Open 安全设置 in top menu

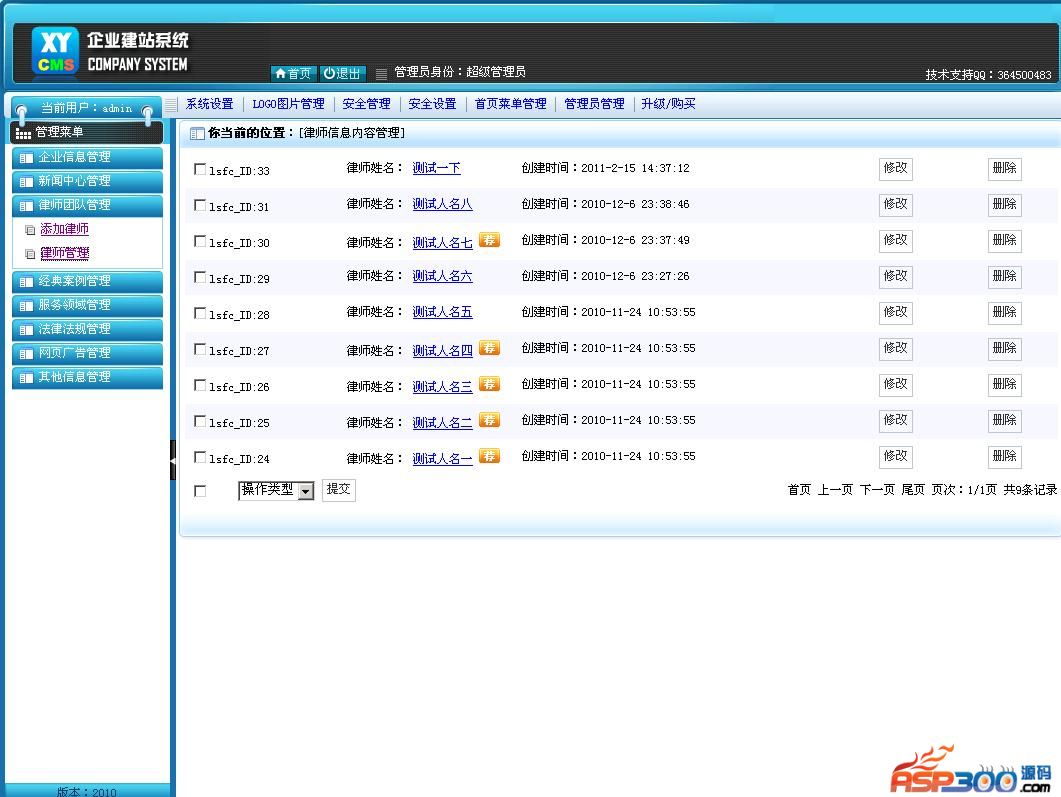pos(432,104)
